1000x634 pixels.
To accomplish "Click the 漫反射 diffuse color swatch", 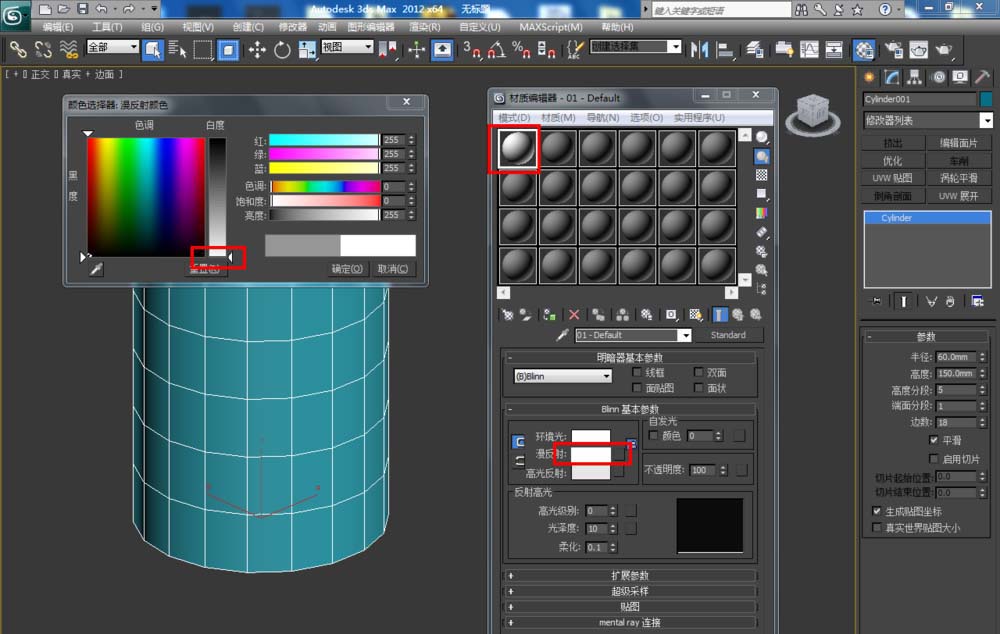I will click(x=590, y=454).
